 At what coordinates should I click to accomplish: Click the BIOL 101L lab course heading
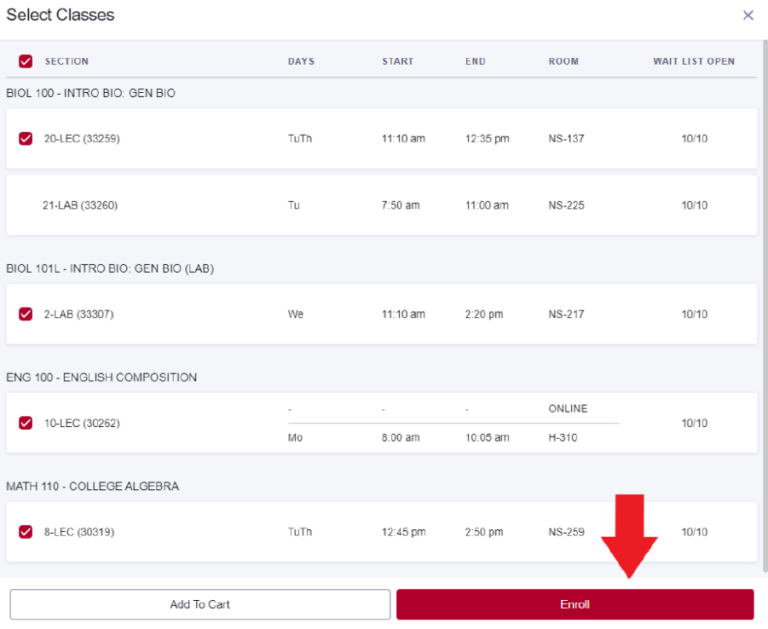coord(110,268)
